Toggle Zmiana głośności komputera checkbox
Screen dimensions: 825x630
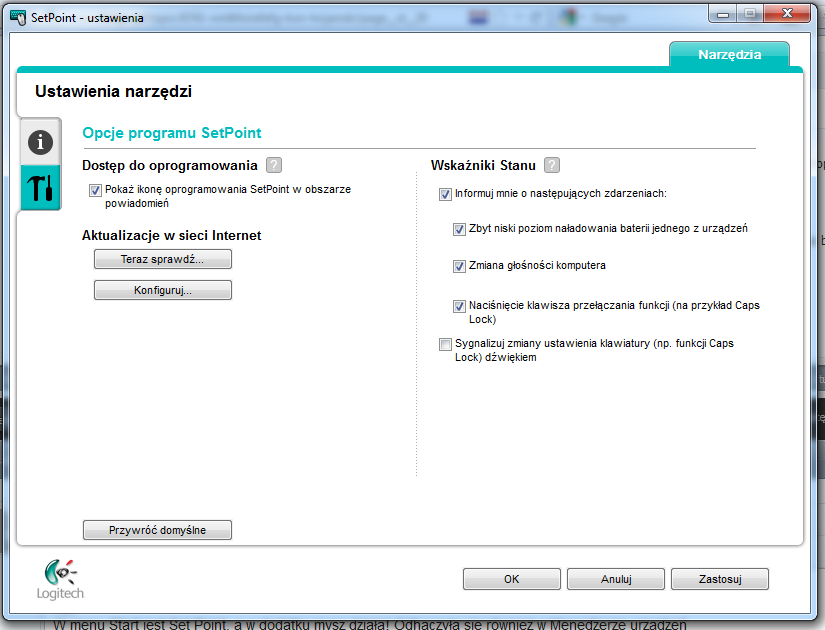pyautogui.click(x=459, y=266)
